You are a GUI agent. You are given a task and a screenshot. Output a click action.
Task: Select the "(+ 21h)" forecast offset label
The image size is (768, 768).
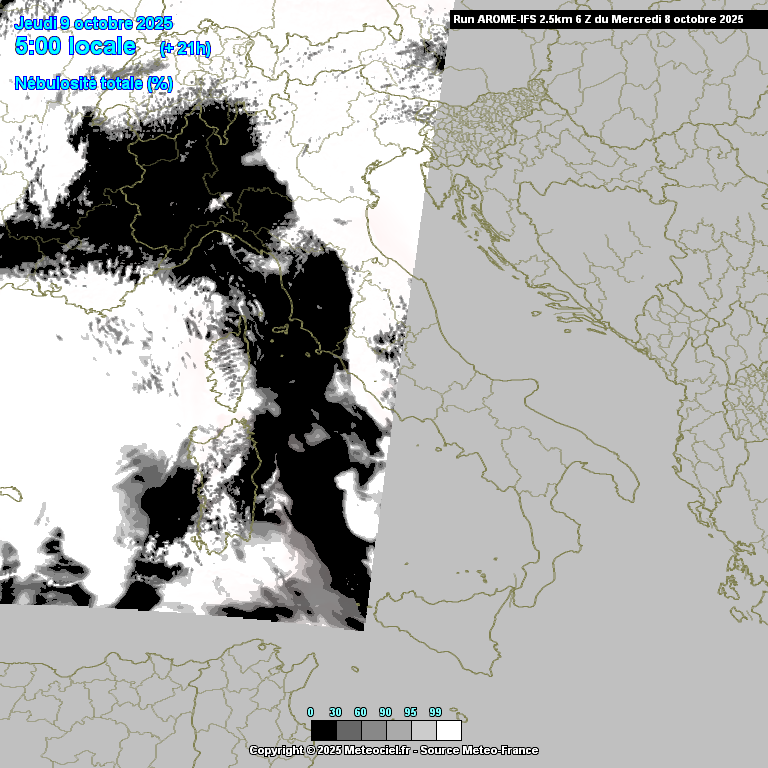(x=185, y=48)
